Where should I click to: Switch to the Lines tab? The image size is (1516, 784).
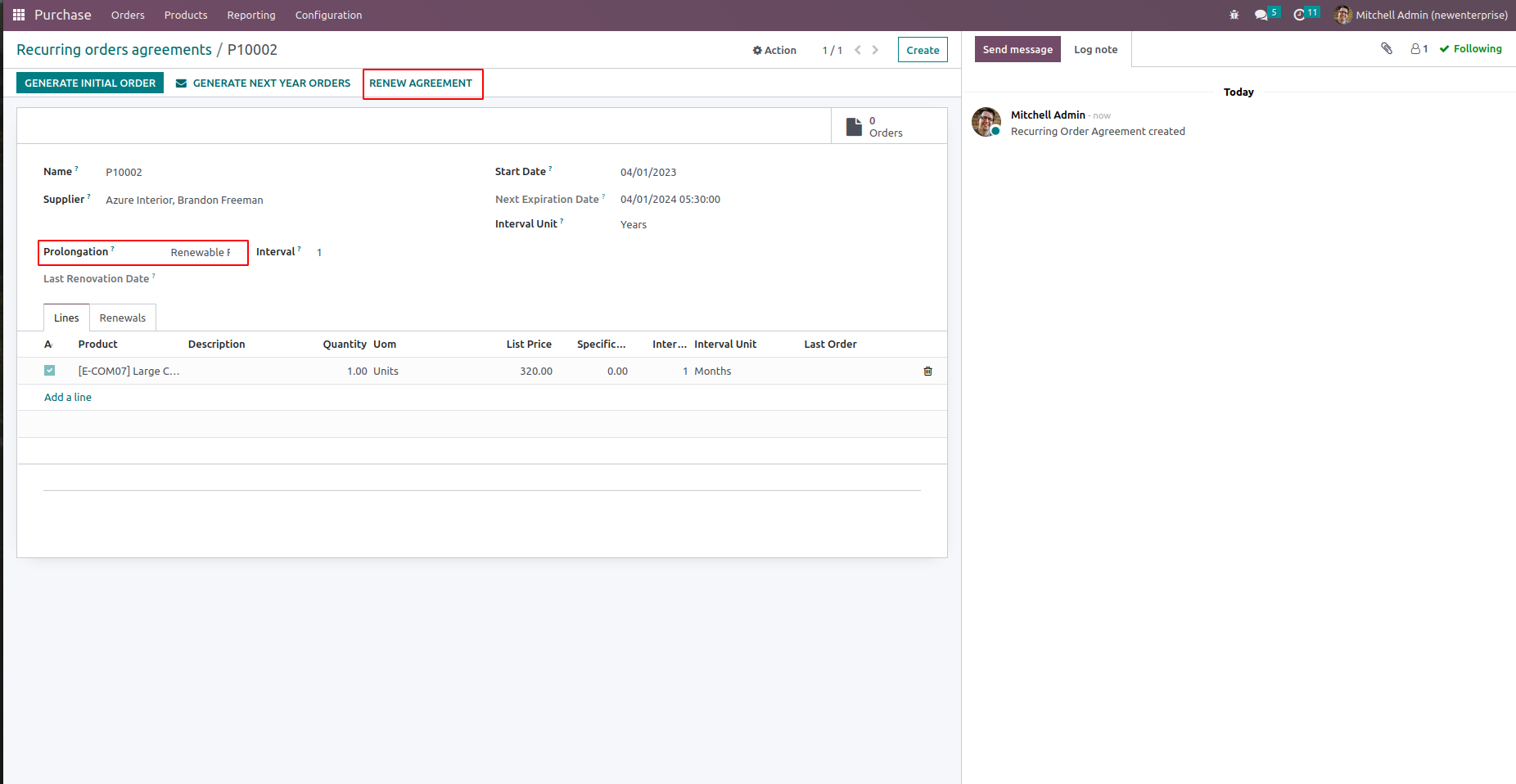coord(66,318)
